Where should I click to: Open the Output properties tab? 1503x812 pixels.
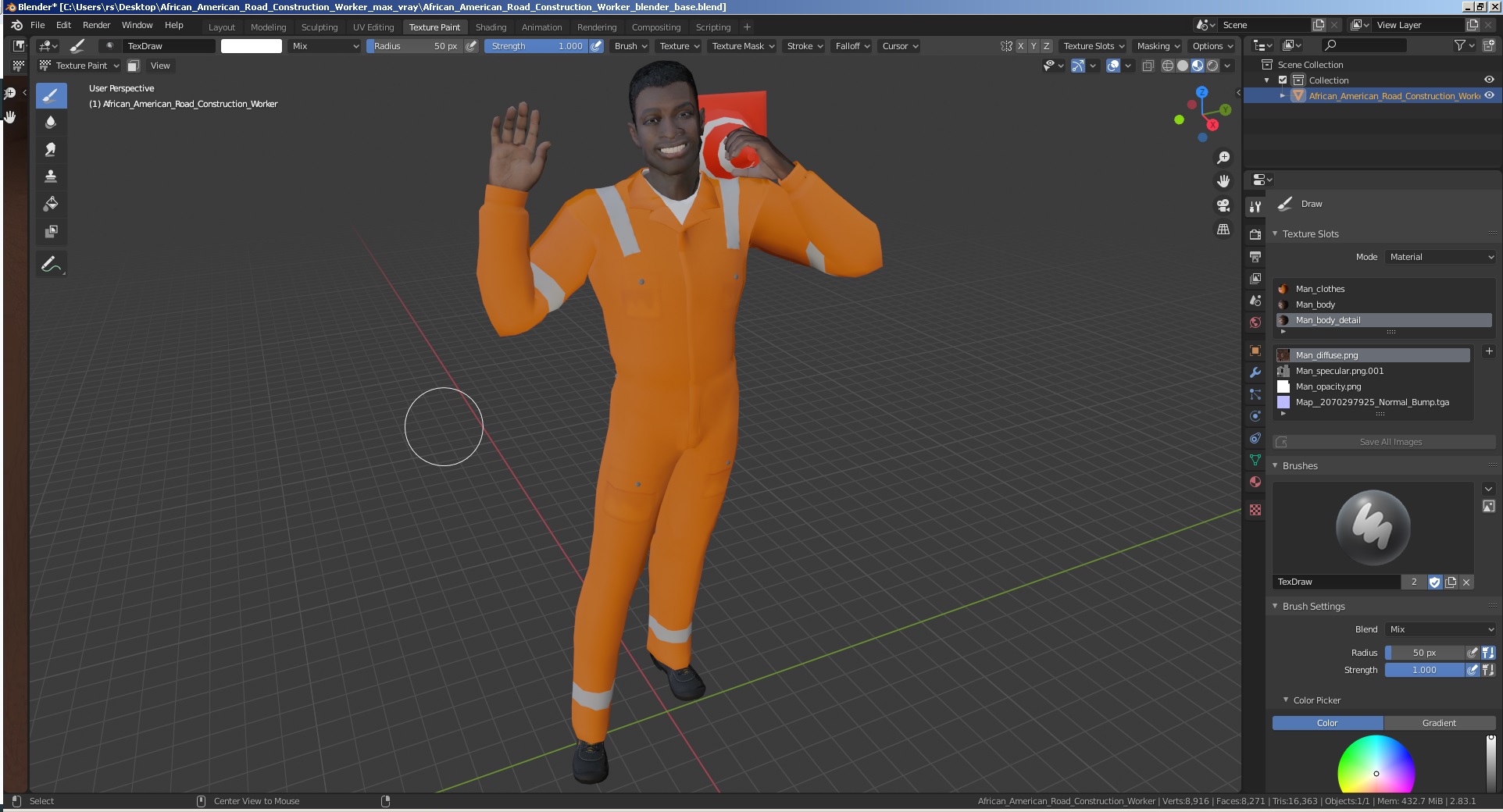1255,256
